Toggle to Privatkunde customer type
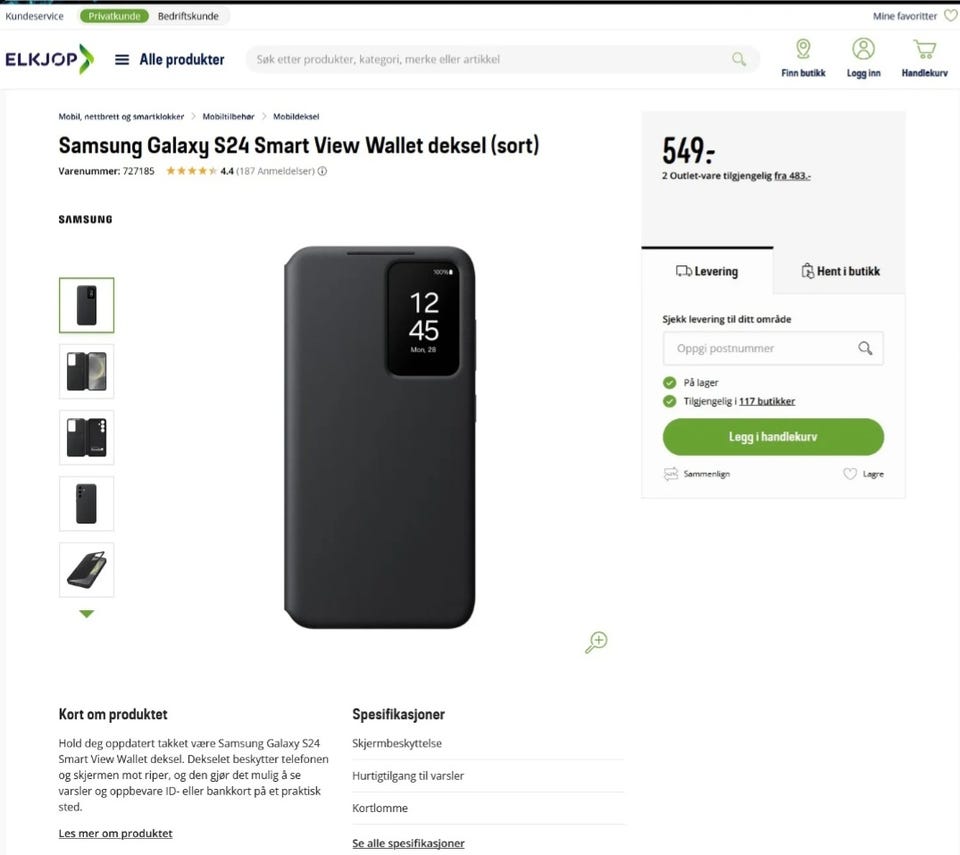The image size is (960, 855). tap(114, 16)
